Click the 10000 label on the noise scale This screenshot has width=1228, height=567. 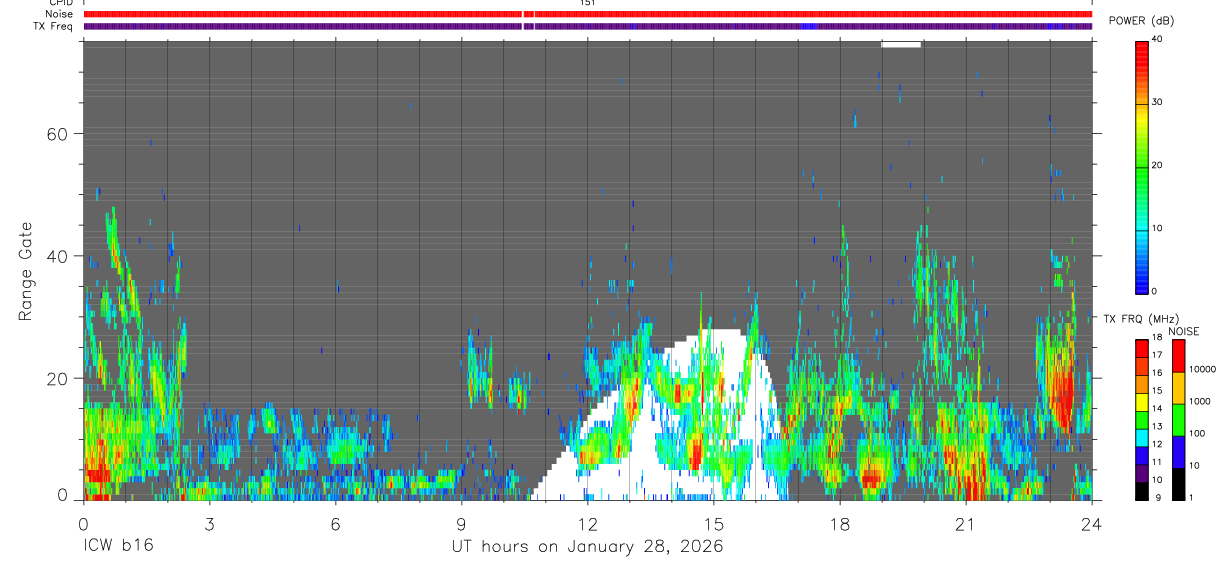click(x=1202, y=369)
